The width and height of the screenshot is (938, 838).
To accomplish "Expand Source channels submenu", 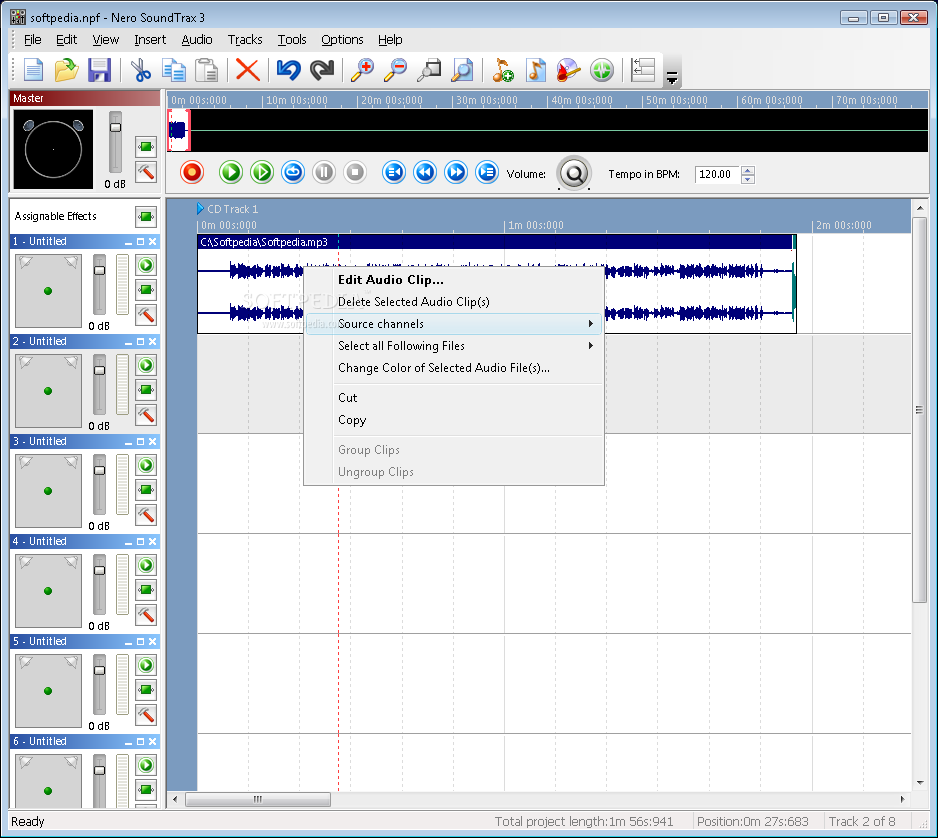I will pos(454,324).
